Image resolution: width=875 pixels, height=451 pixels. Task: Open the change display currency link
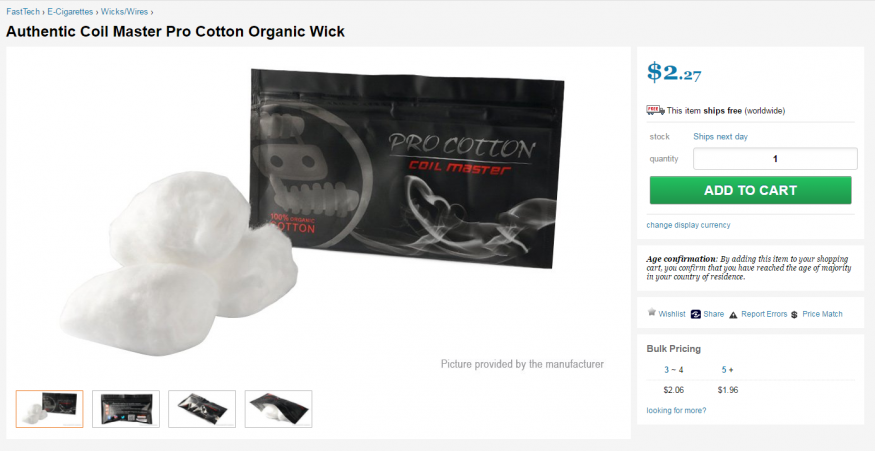point(688,225)
